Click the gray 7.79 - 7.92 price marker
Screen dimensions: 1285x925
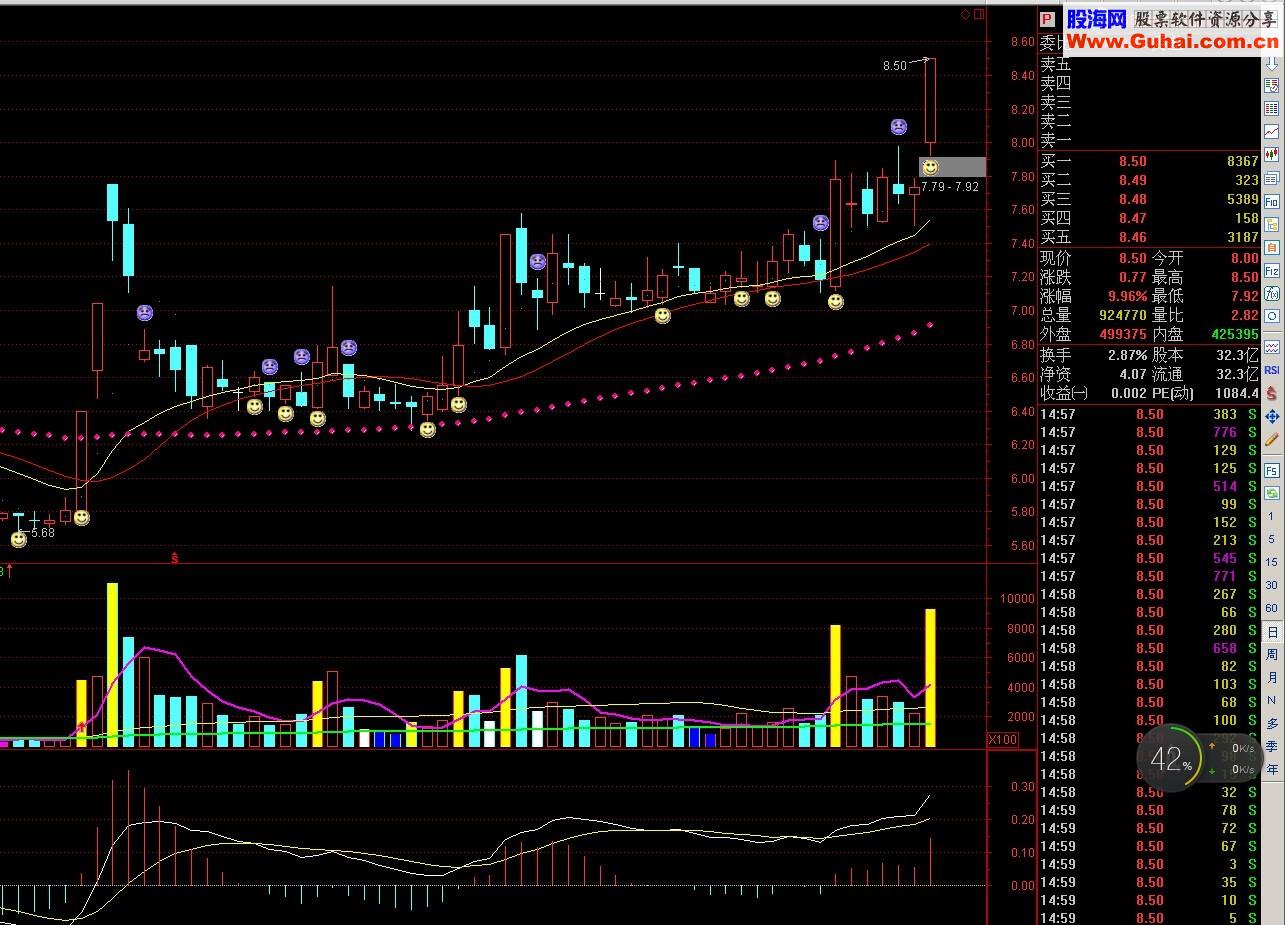click(x=950, y=186)
